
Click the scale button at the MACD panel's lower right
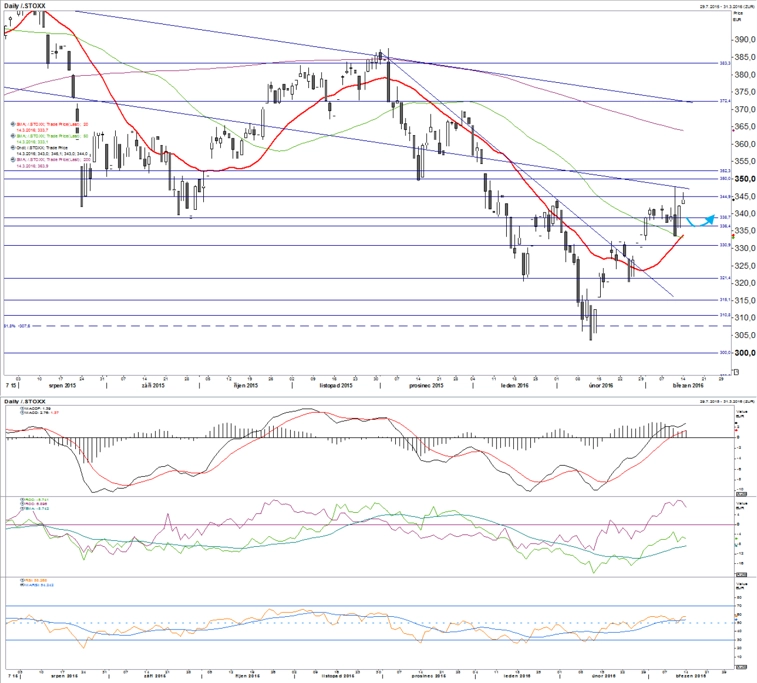coord(741,494)
